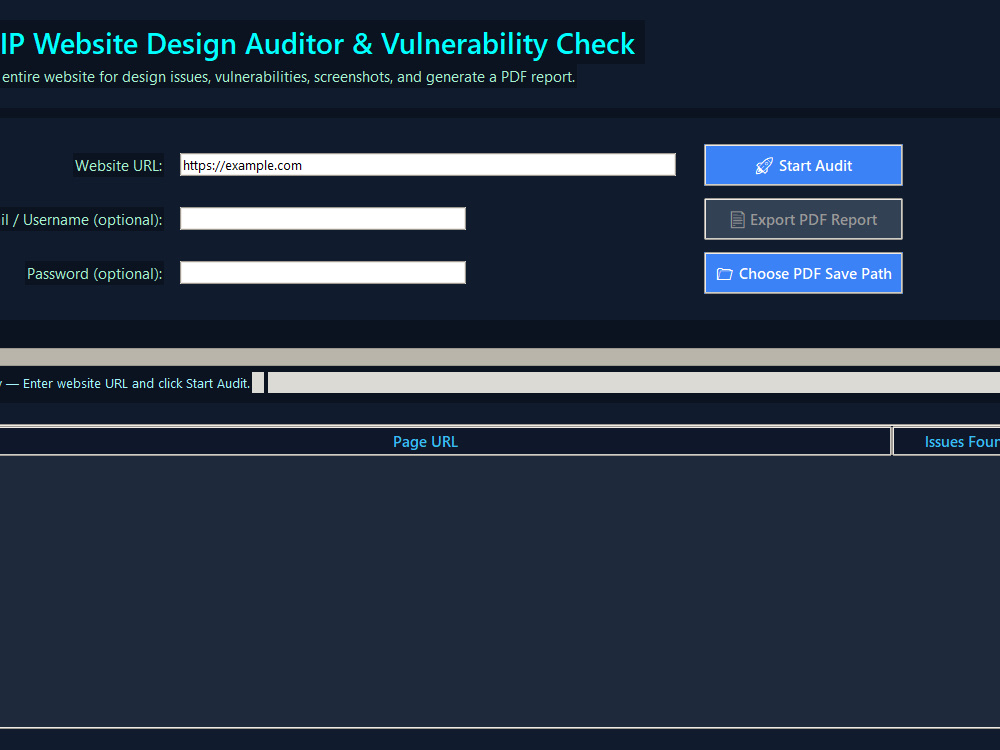Click the Website URL label
1000x750 pixels.
point(119,166)
